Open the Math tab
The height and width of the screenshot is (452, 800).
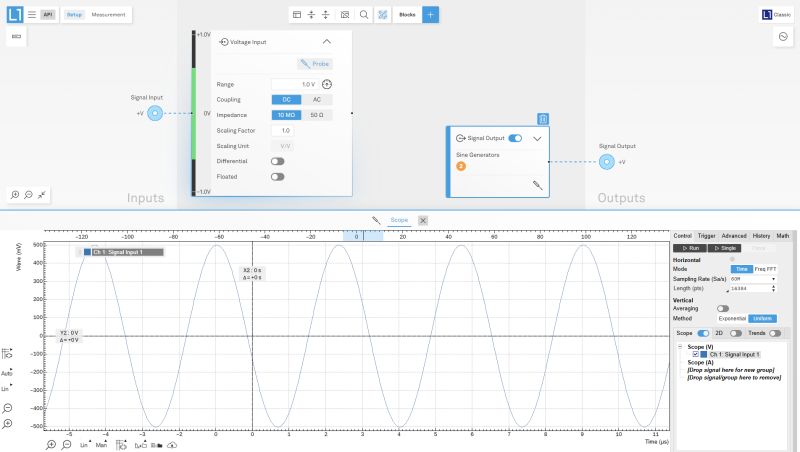coord(783,236)
